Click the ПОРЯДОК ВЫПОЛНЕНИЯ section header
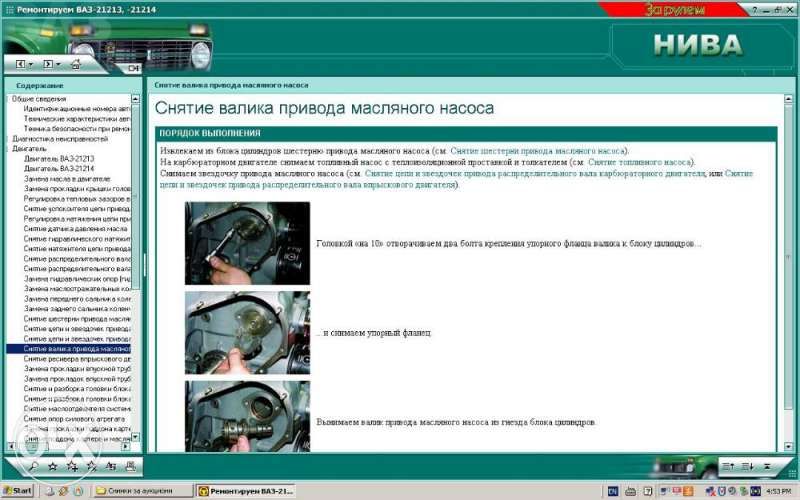Image resolution: width=800 pixels, height=500 pixels. point(466,133)
